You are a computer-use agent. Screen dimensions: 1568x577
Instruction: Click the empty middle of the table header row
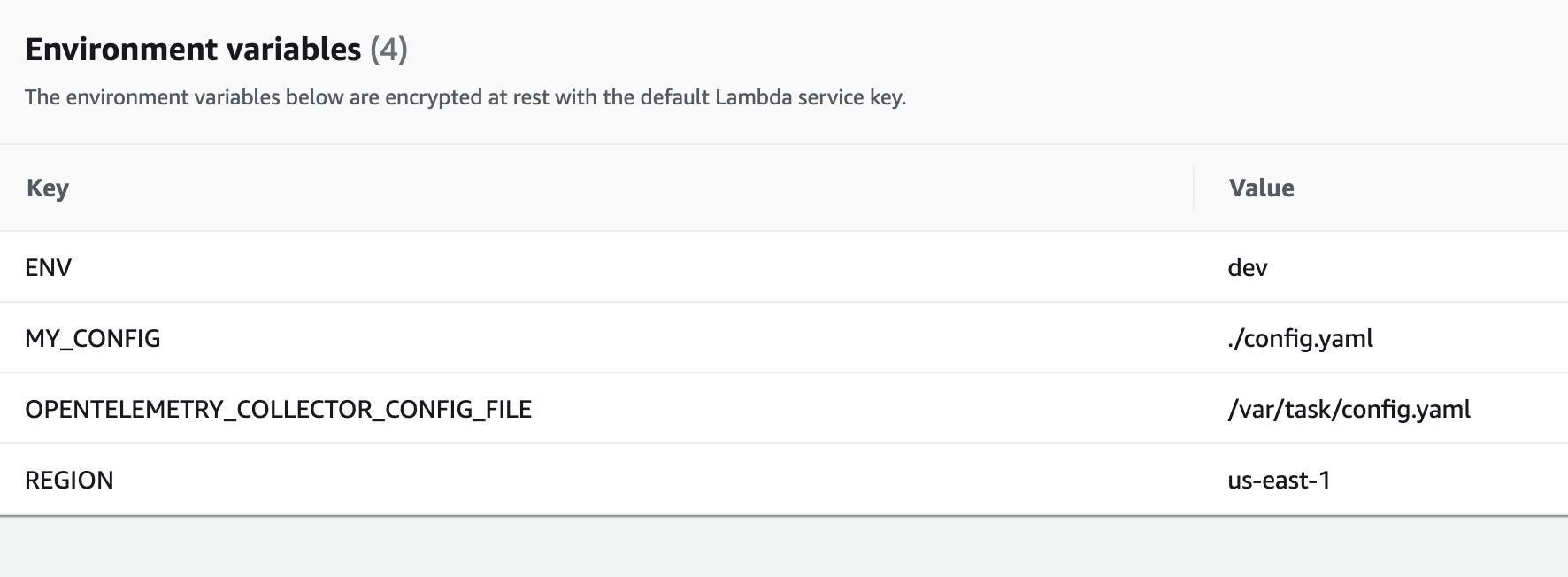619,188
